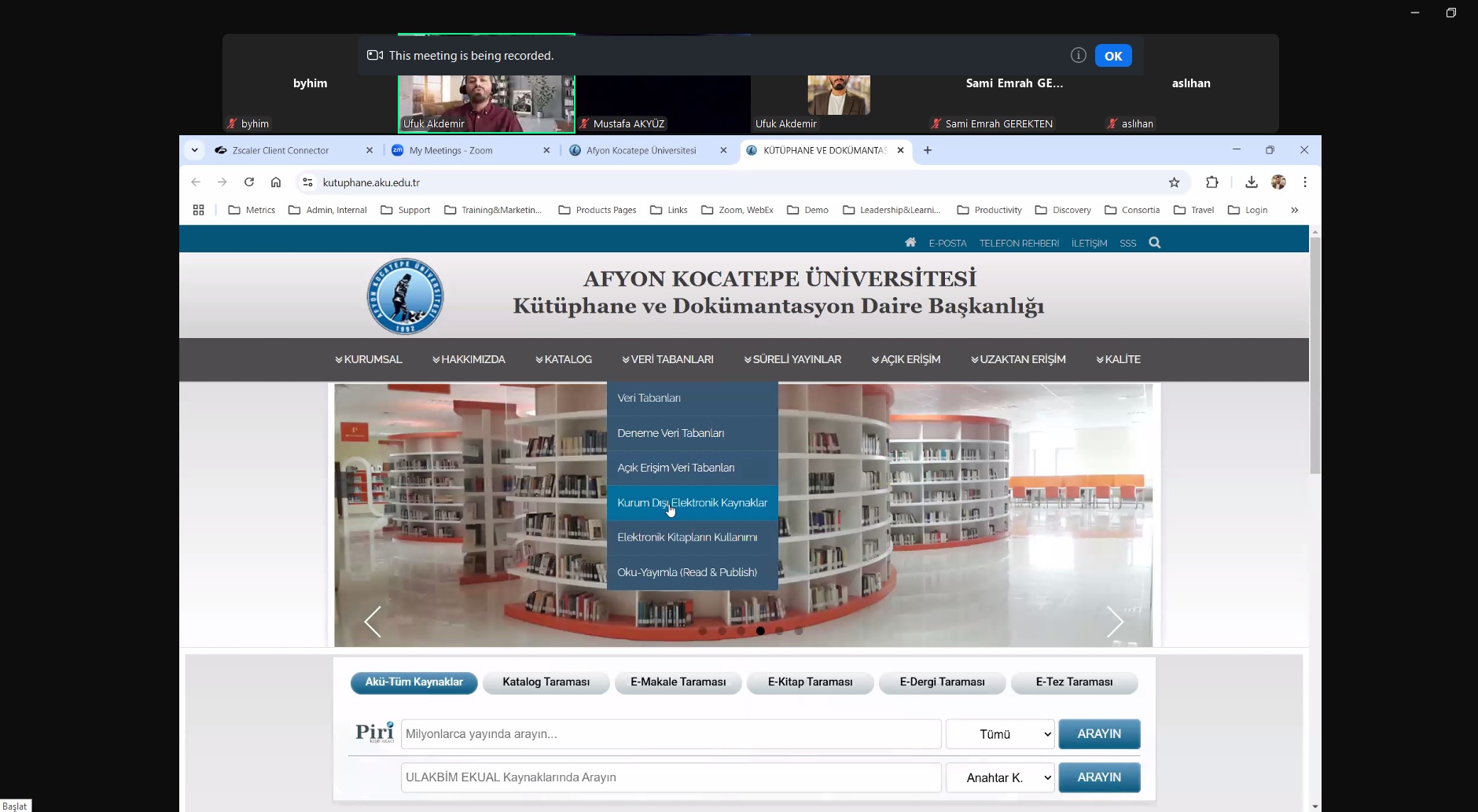The height and width of the screenshot is (812, 1478).
Task: Open the Admin, Internal bookmark folder
Action: (x=328, y=210)
